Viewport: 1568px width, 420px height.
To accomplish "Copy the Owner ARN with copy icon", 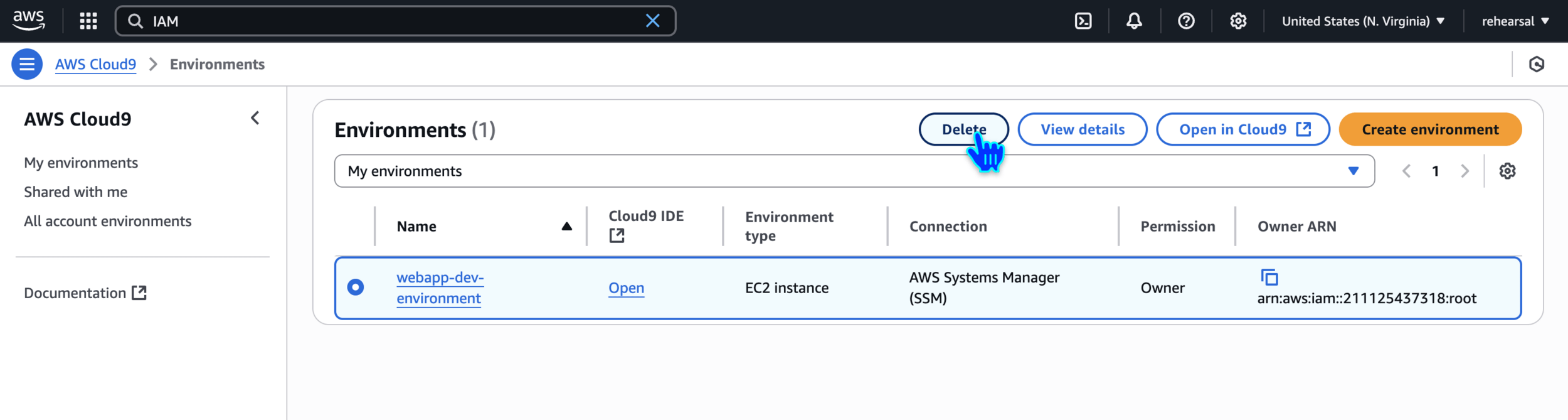I will [1269, 277].
